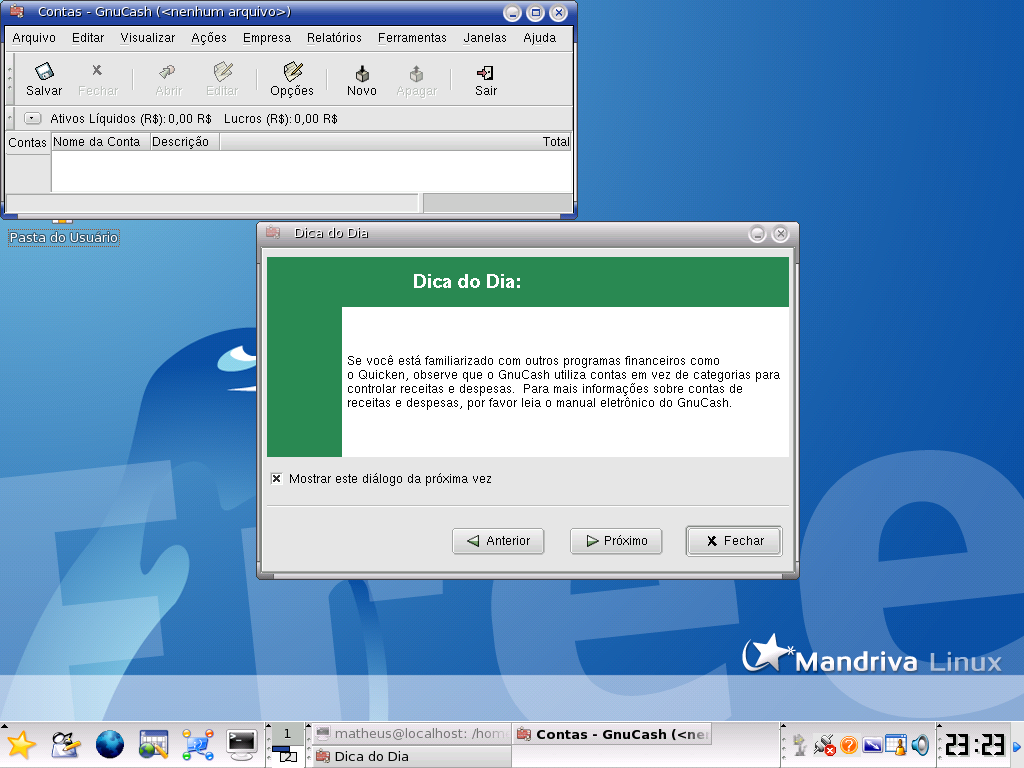This screenshot has width=1024, height=768.
Task: Click the orange help tray icon
Action: (x=848, y=744)
